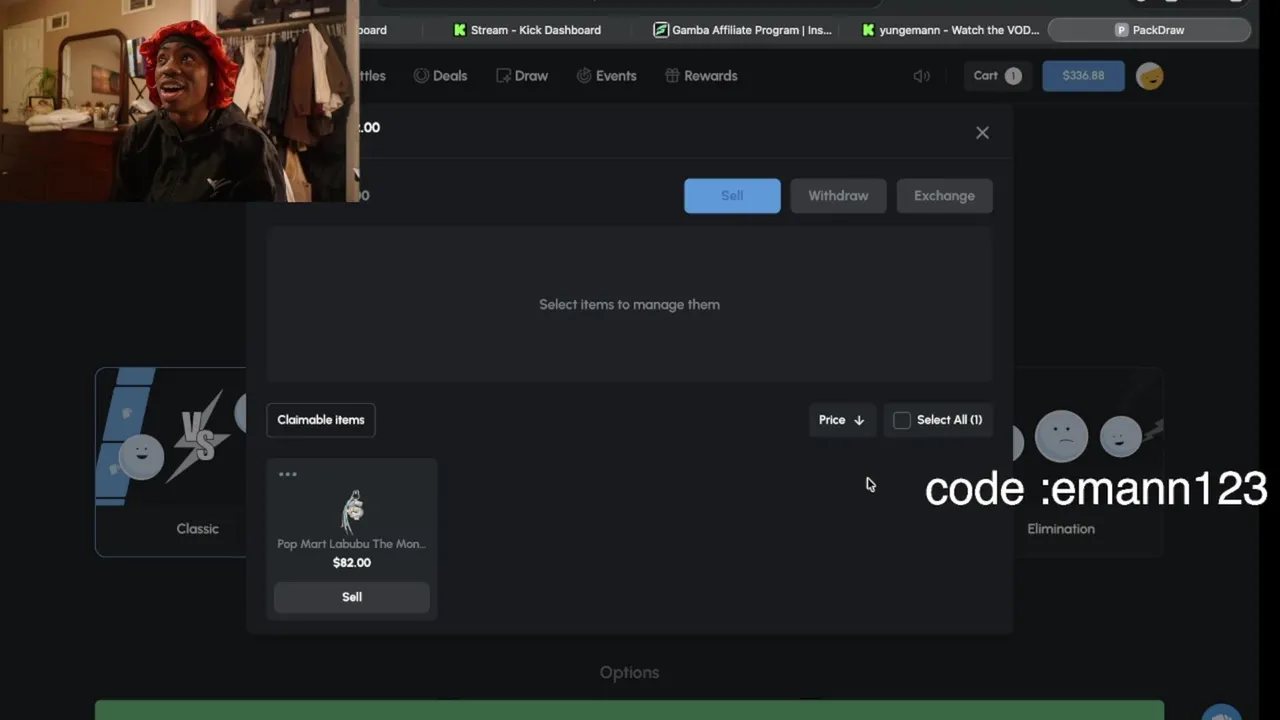Open three-dot menu on Labubu item
This screenshot has width=1280, height=720.
coord(288,474)
